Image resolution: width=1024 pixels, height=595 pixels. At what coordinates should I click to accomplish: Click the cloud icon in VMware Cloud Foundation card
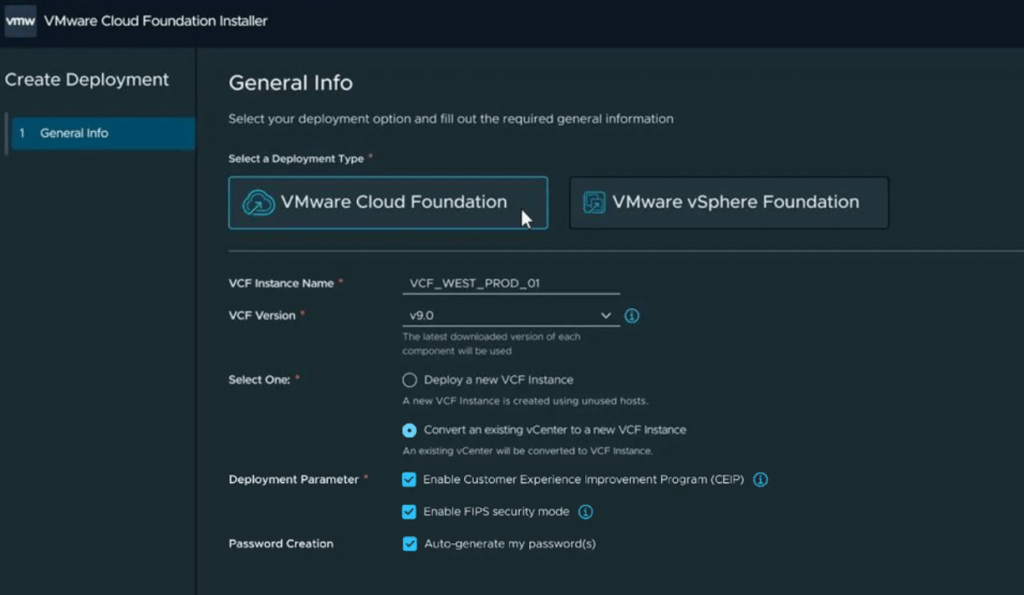click(259, 203)
